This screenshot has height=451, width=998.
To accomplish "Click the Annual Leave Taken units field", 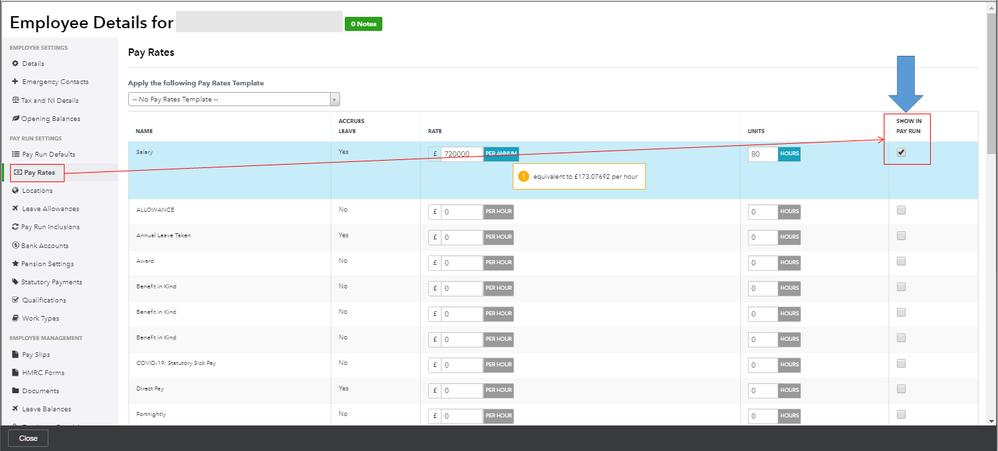I will click(x=763, y=237).
